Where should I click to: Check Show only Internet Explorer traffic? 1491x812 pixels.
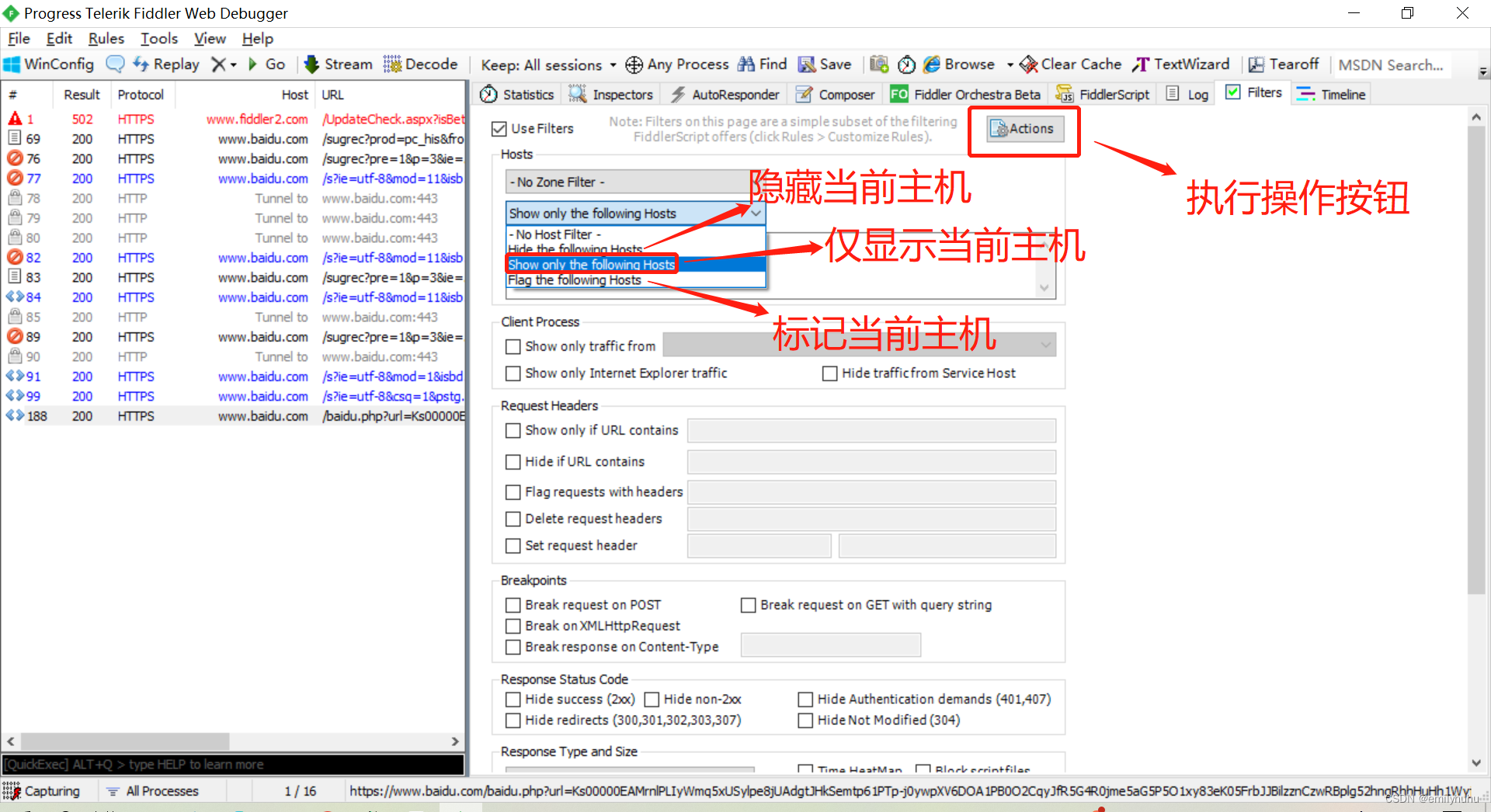pos(513,373)
